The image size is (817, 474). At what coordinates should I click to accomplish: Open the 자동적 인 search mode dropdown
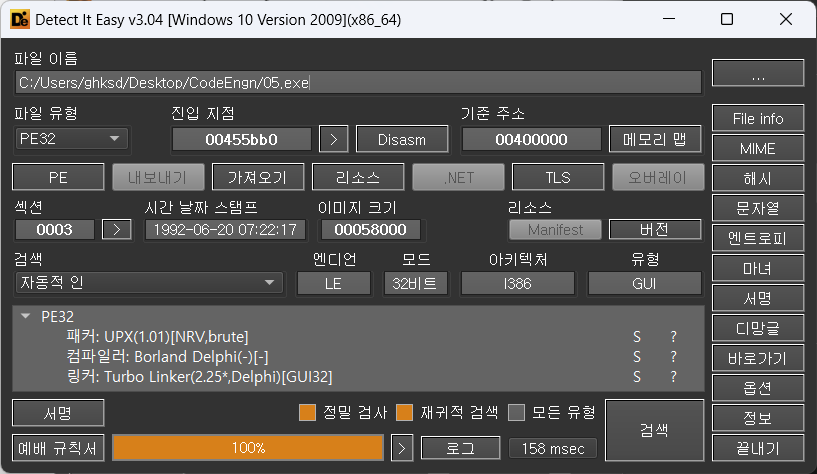pos(150,283)
